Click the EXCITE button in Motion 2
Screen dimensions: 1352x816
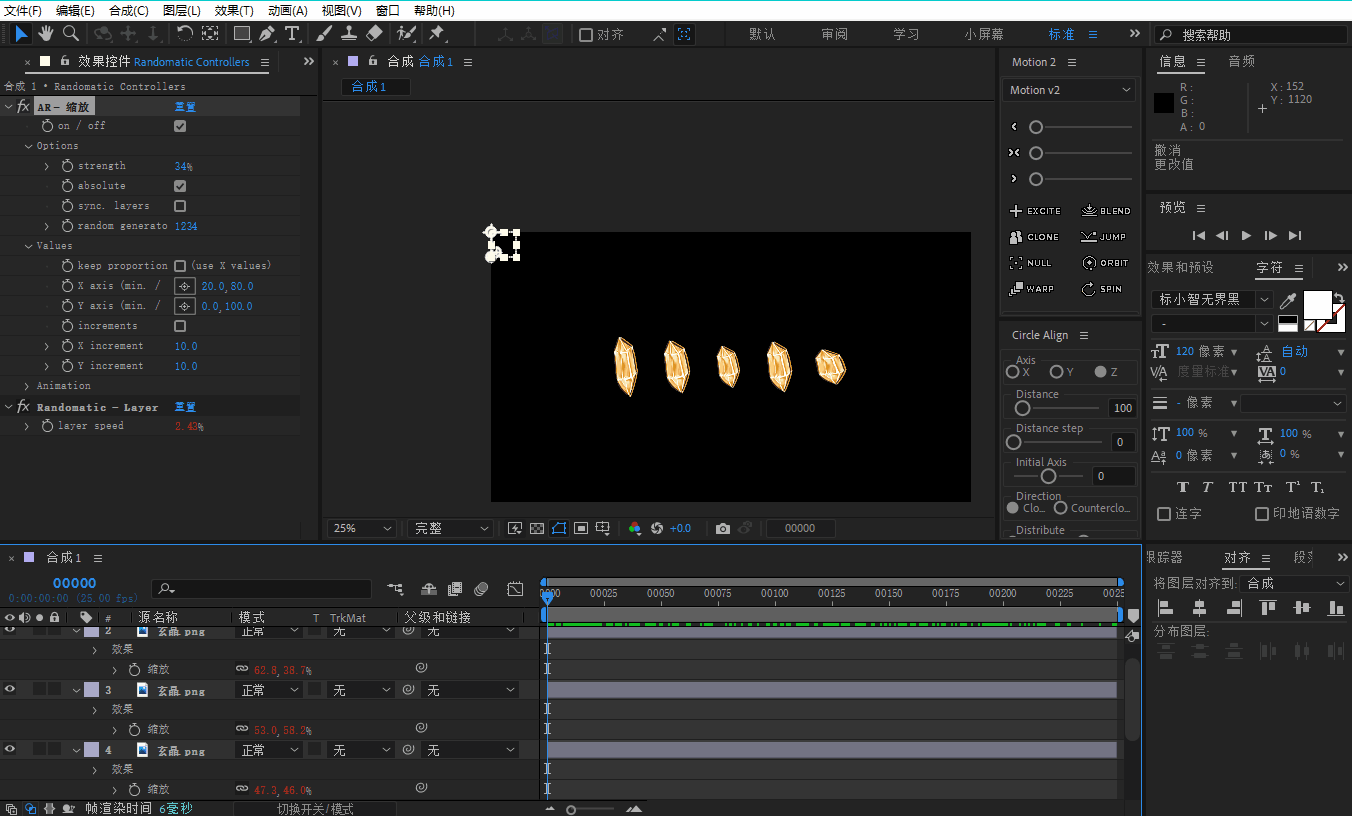pos(1035,211)
